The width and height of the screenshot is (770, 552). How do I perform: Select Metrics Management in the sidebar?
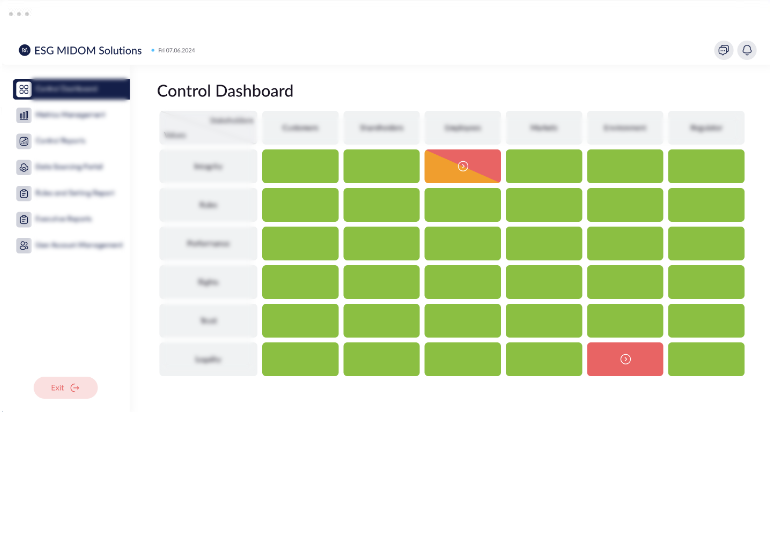(70, 115)
